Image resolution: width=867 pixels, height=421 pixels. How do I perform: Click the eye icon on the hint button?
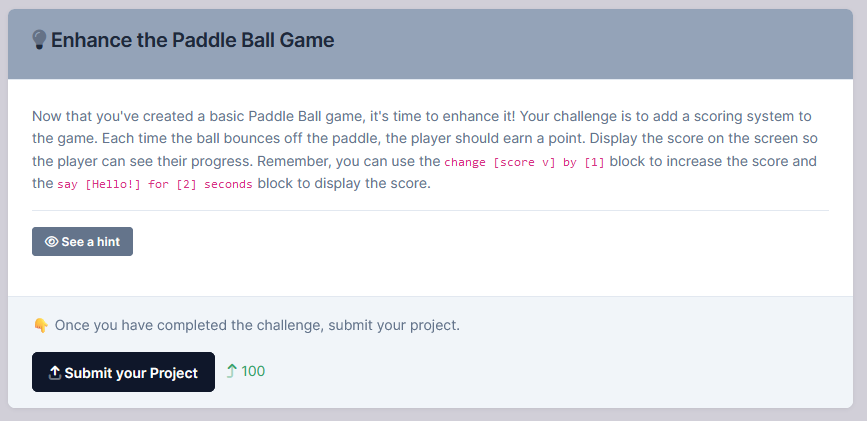pyautogui.click(x=51, y=241)
